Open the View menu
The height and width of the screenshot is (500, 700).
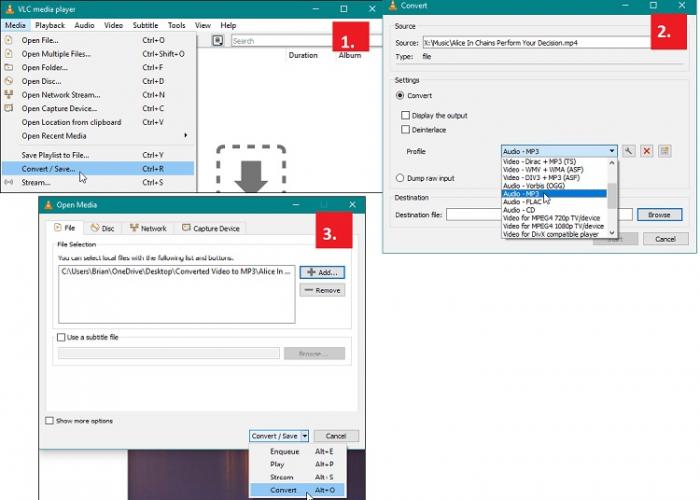(202, 25)
